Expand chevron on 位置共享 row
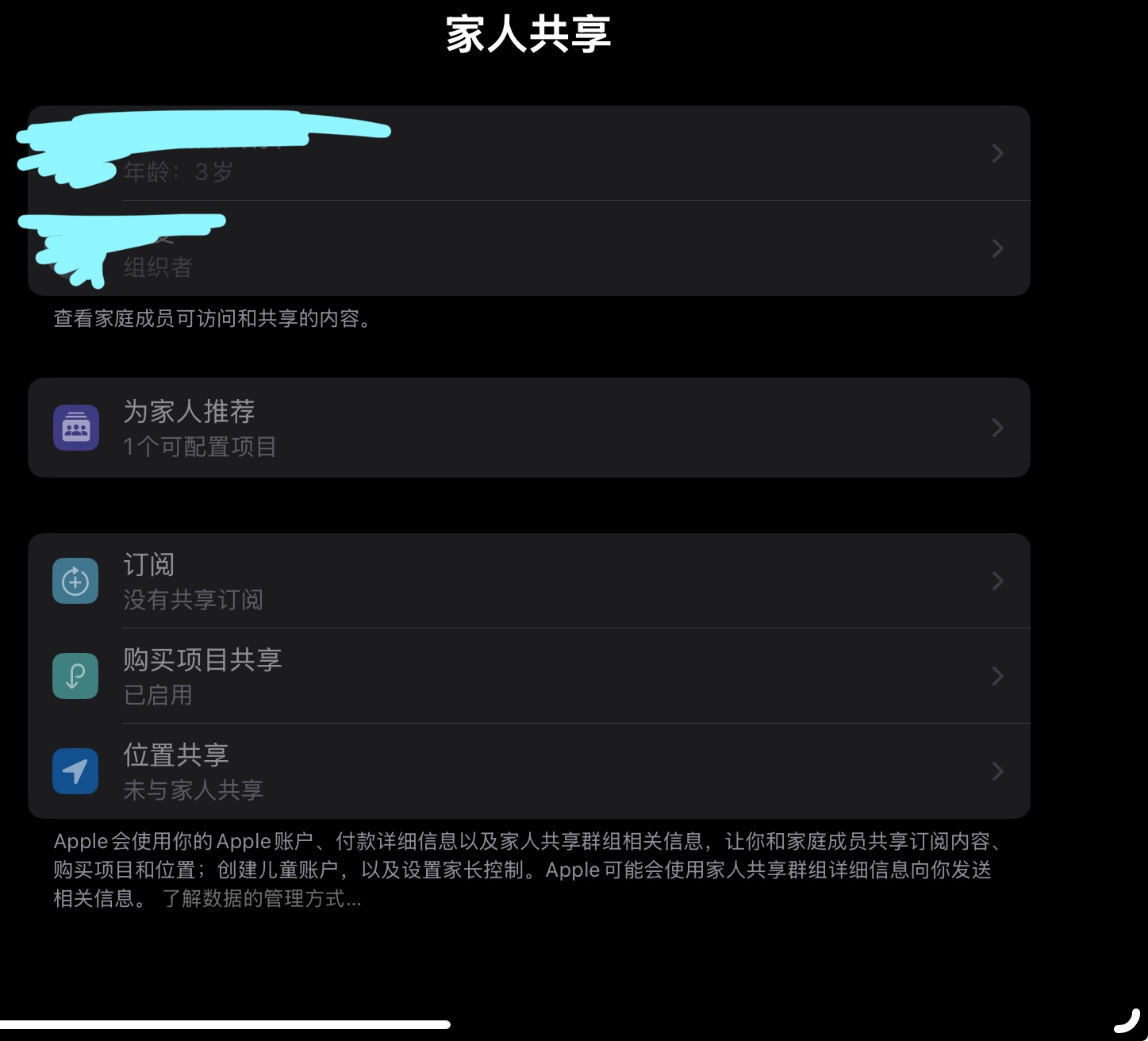1148x1041 pixels. click(x=998, y=771)
